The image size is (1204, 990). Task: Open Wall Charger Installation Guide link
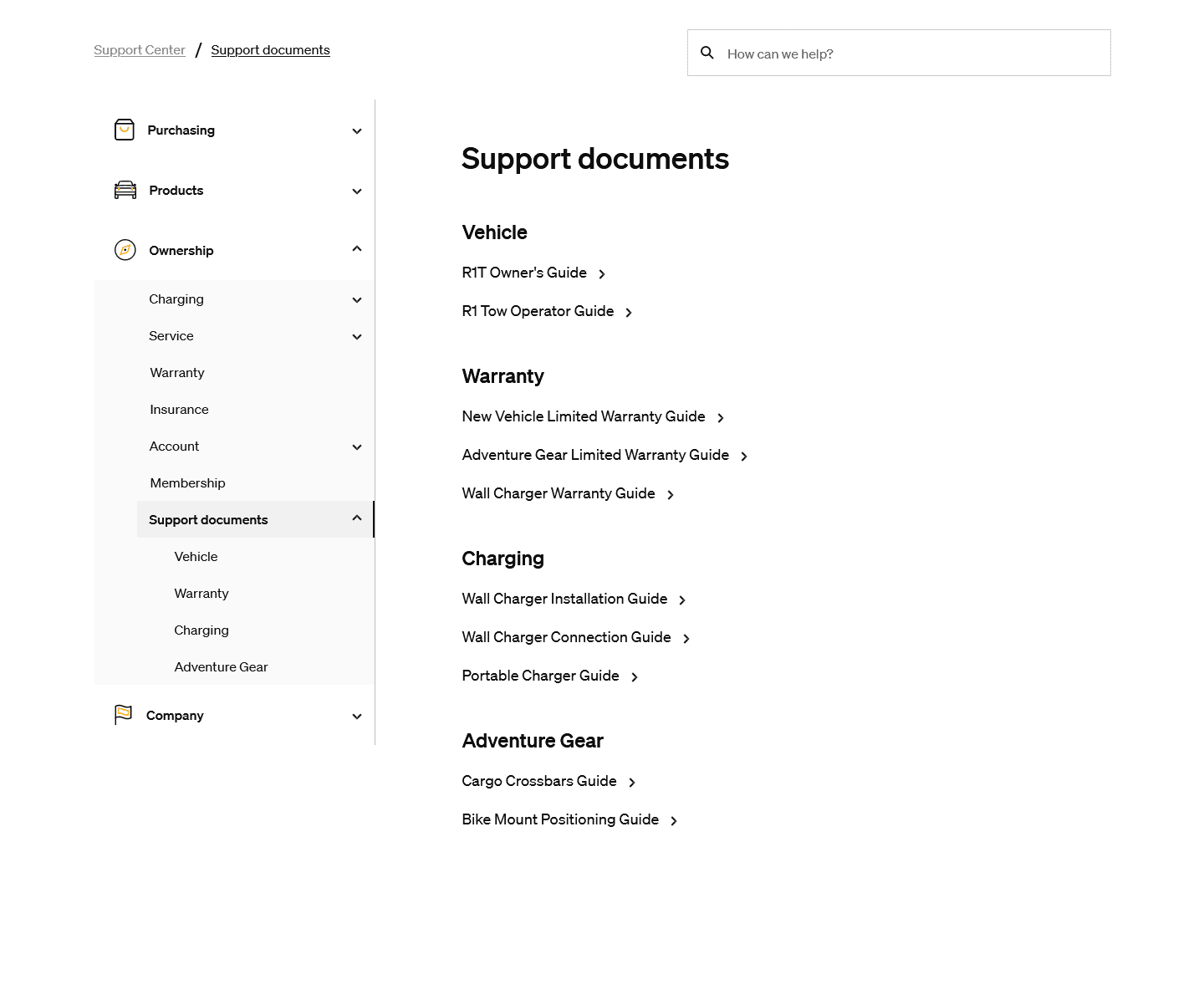pos(564,599)
